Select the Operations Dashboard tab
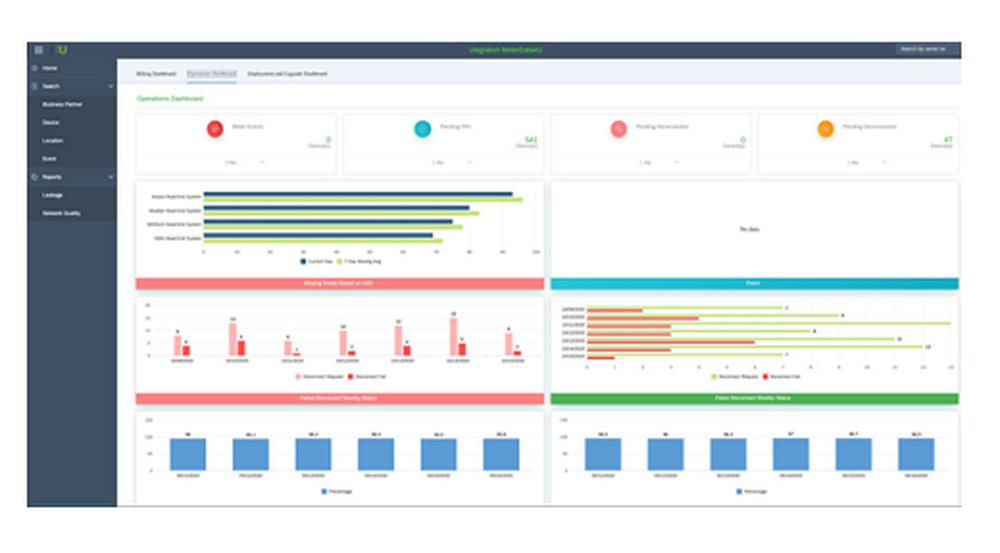This screenshot has height=553, width=1000. tap(212, 74)
